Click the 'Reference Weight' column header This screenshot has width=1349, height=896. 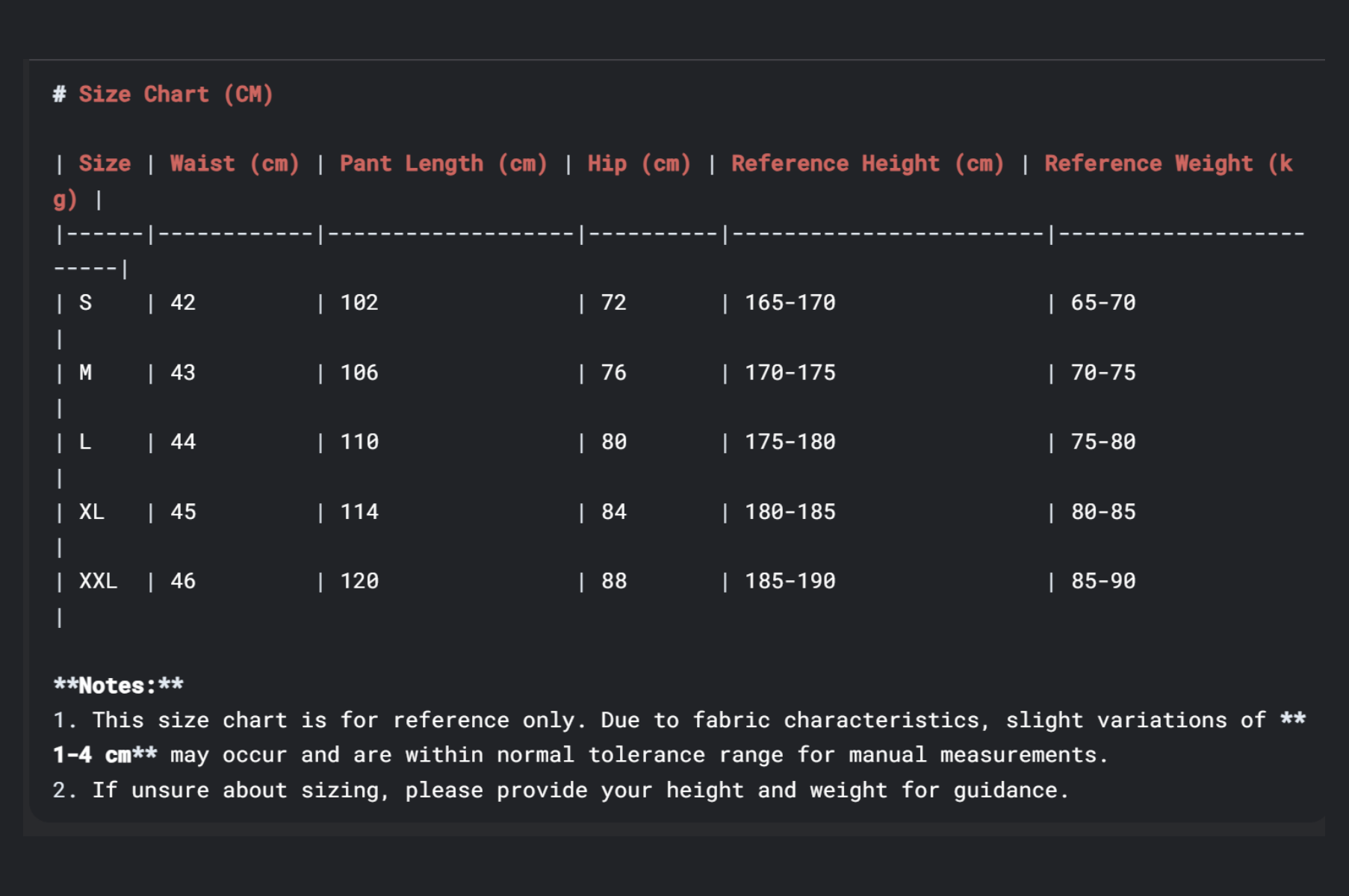(x=1148, y=164)
